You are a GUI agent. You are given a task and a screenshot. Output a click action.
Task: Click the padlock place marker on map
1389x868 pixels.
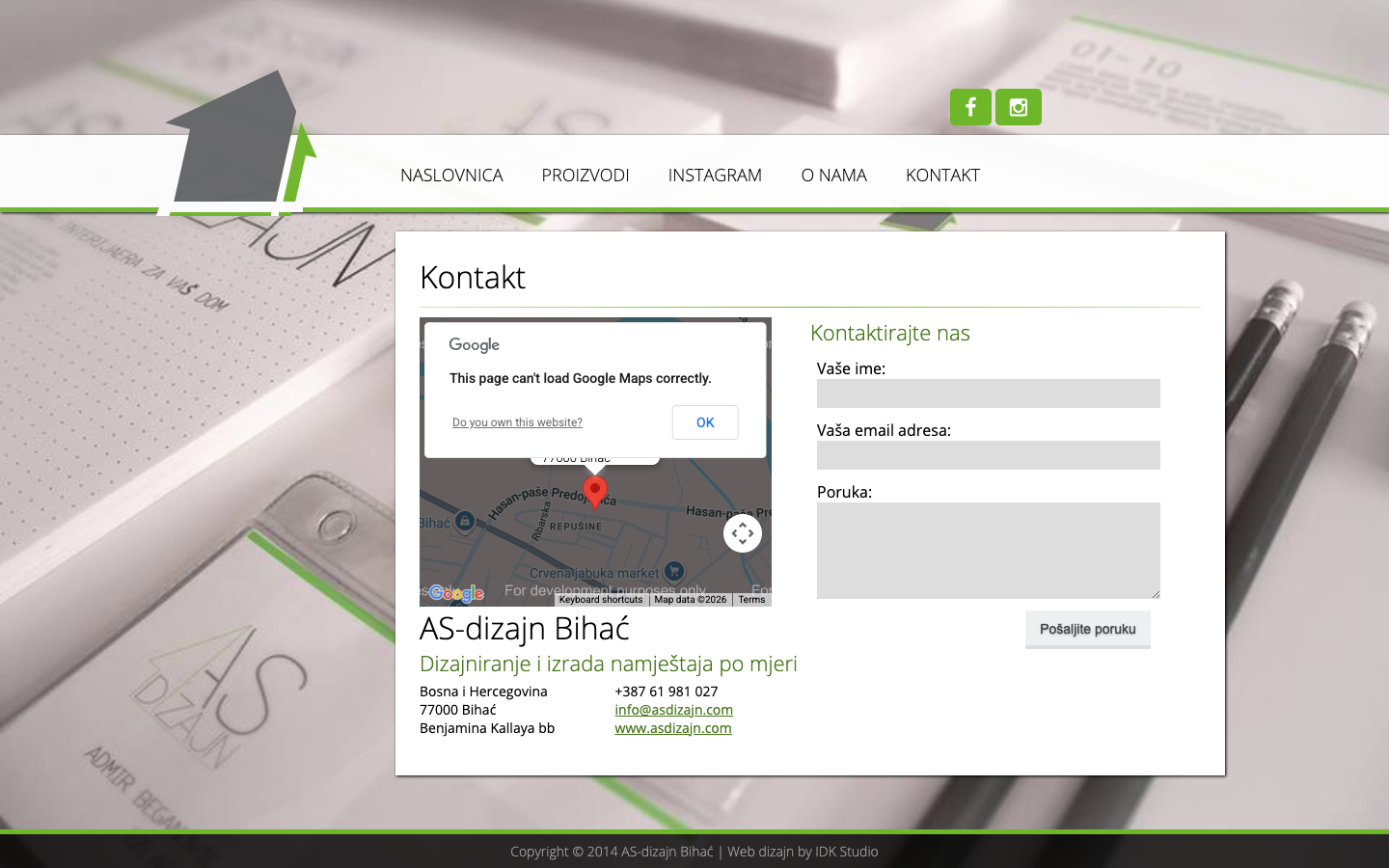465,522
